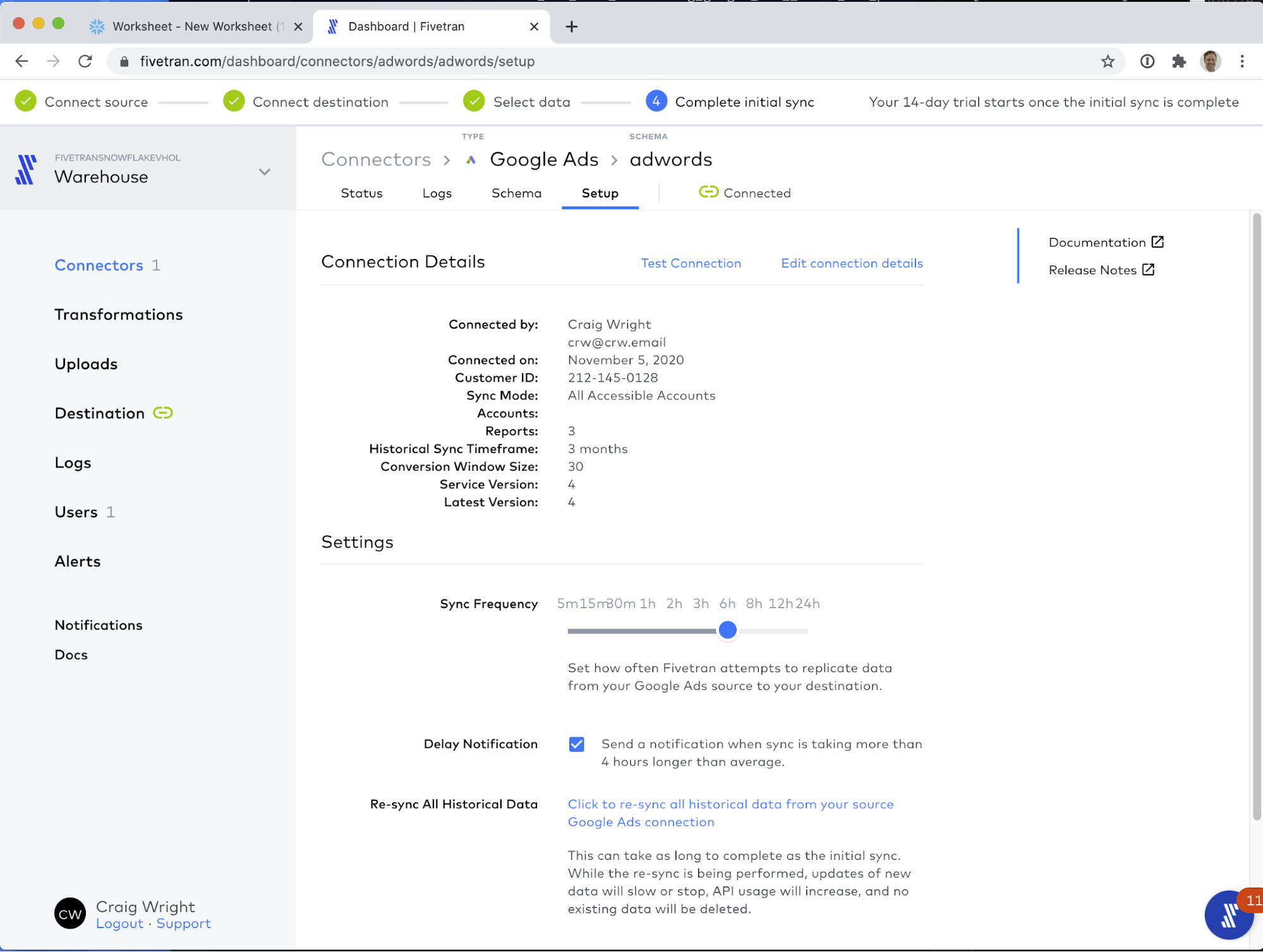
Task: Expand the Warehouse destination dropdown
Action: point(265,172)
